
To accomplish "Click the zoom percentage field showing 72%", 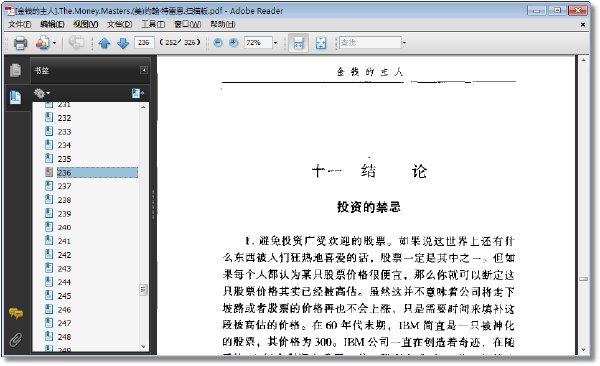I will (258, 42).
